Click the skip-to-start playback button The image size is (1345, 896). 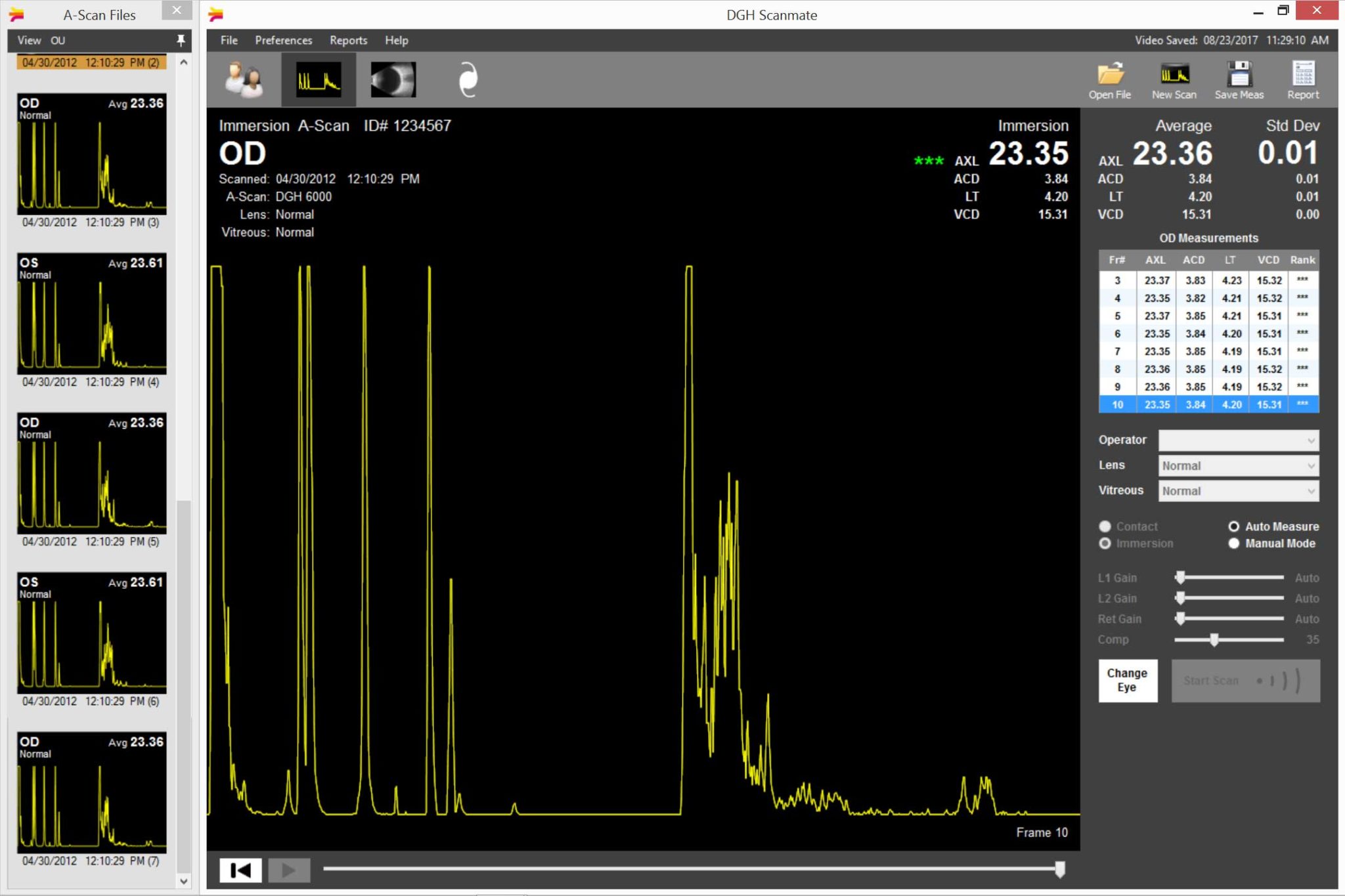pyautogui.click(x=240, y=870)
